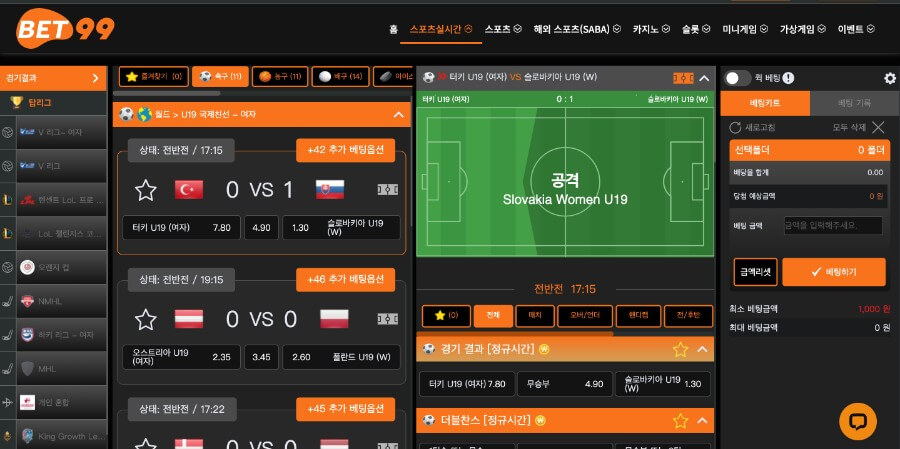
Task: Toggle the field tracker in match header
Action: point(683,79)
